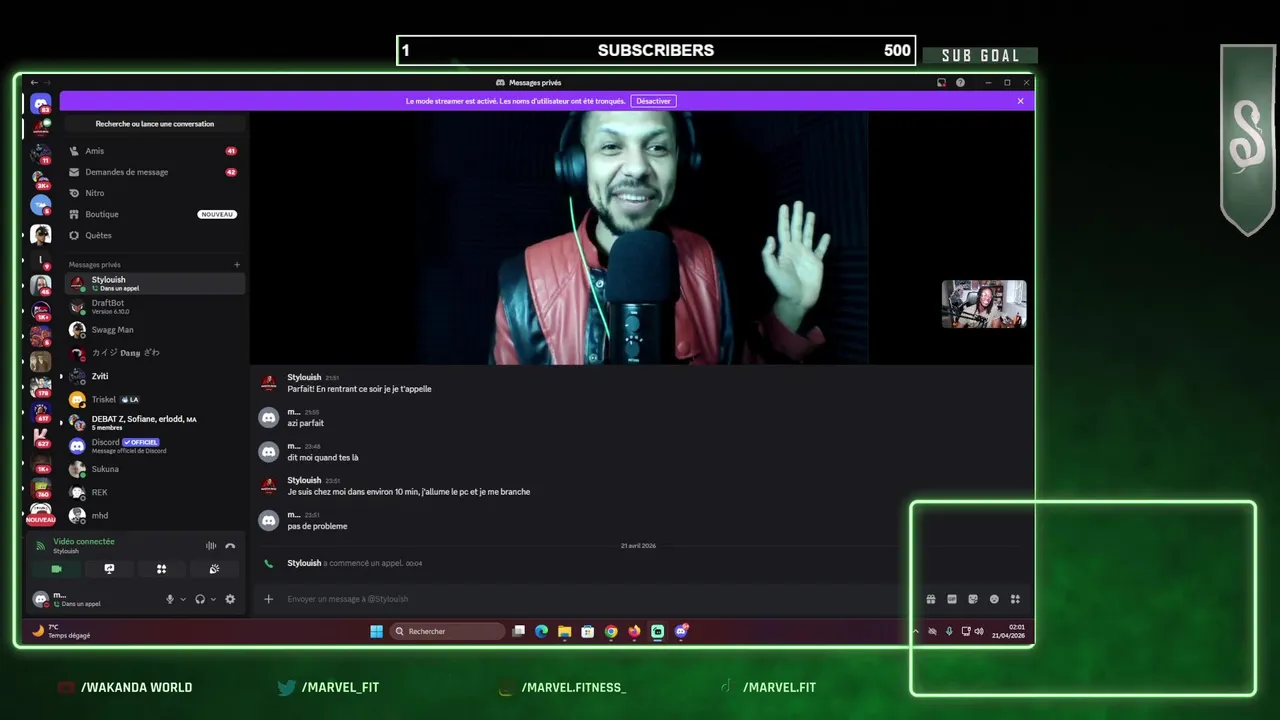The image size is (1280, 720).
Task: Start screen sharing in the call
Action: pos(109,569)
